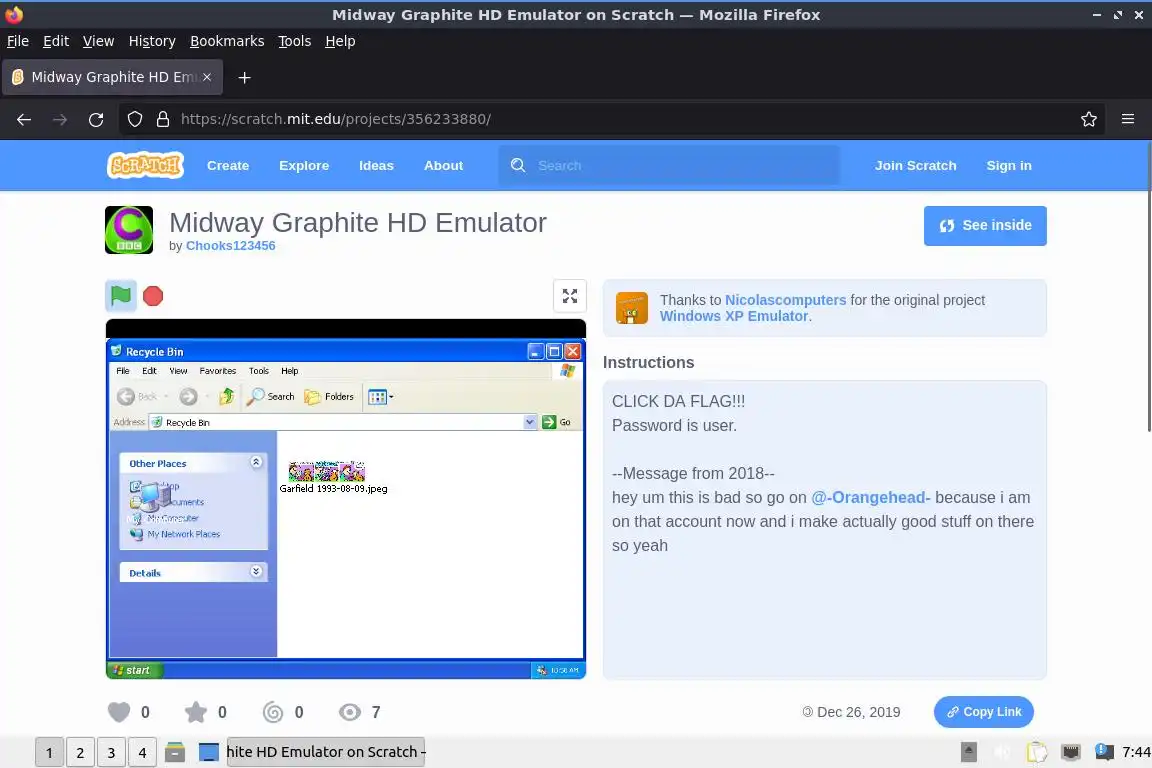Viewport: 1152px width, 768px height.
Task: Expand the emulator address bar dropdown arrow
Action: coord(530,422)
